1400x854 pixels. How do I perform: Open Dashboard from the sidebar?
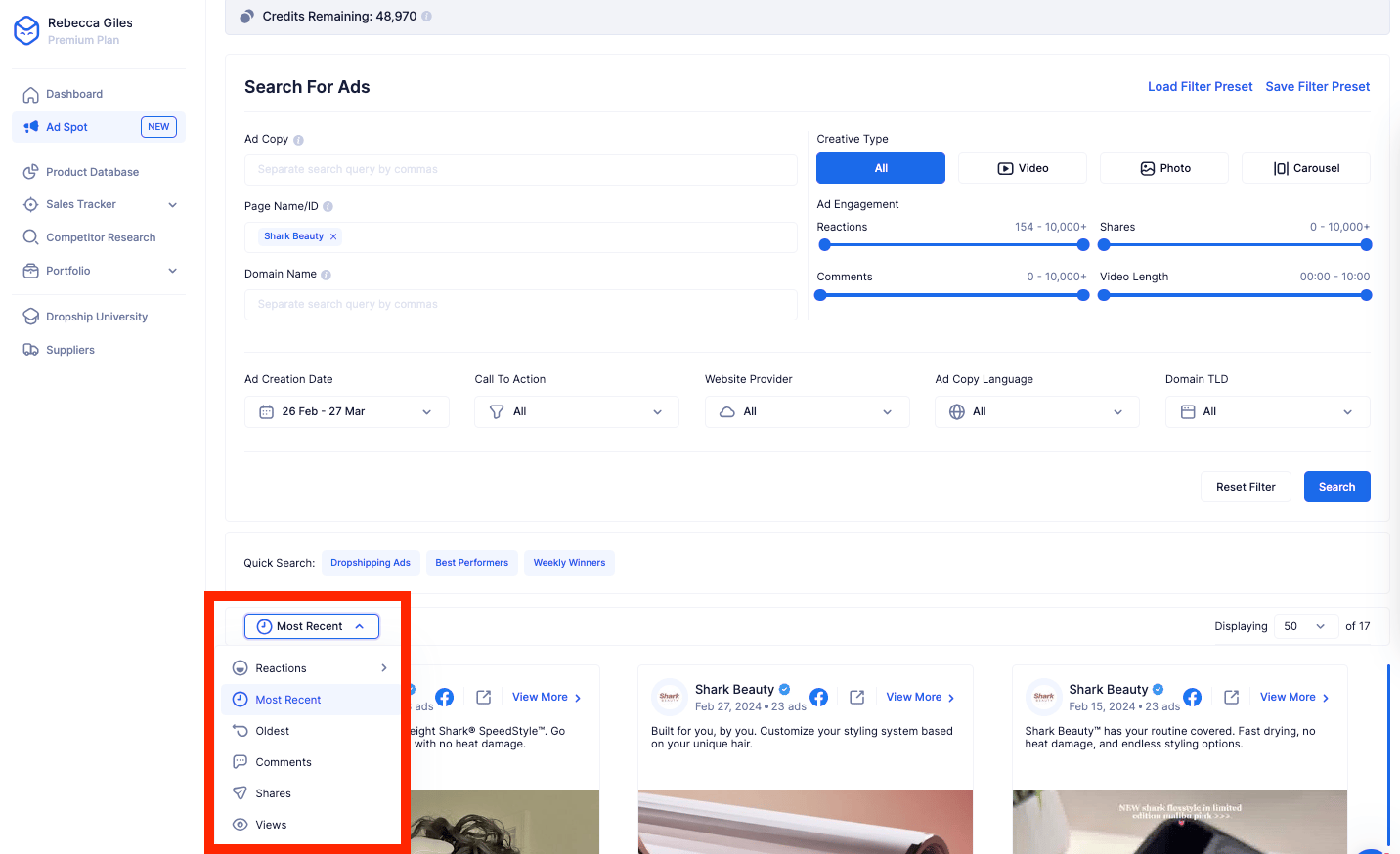[74, 94]
